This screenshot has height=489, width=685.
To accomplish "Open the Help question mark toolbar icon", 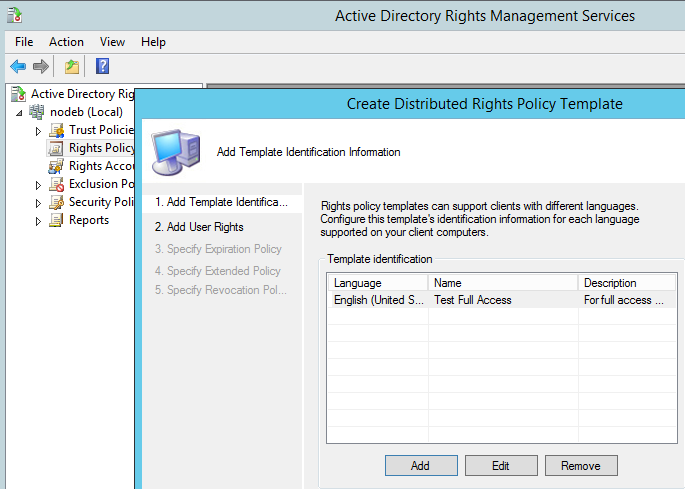I will coord(102,66).
